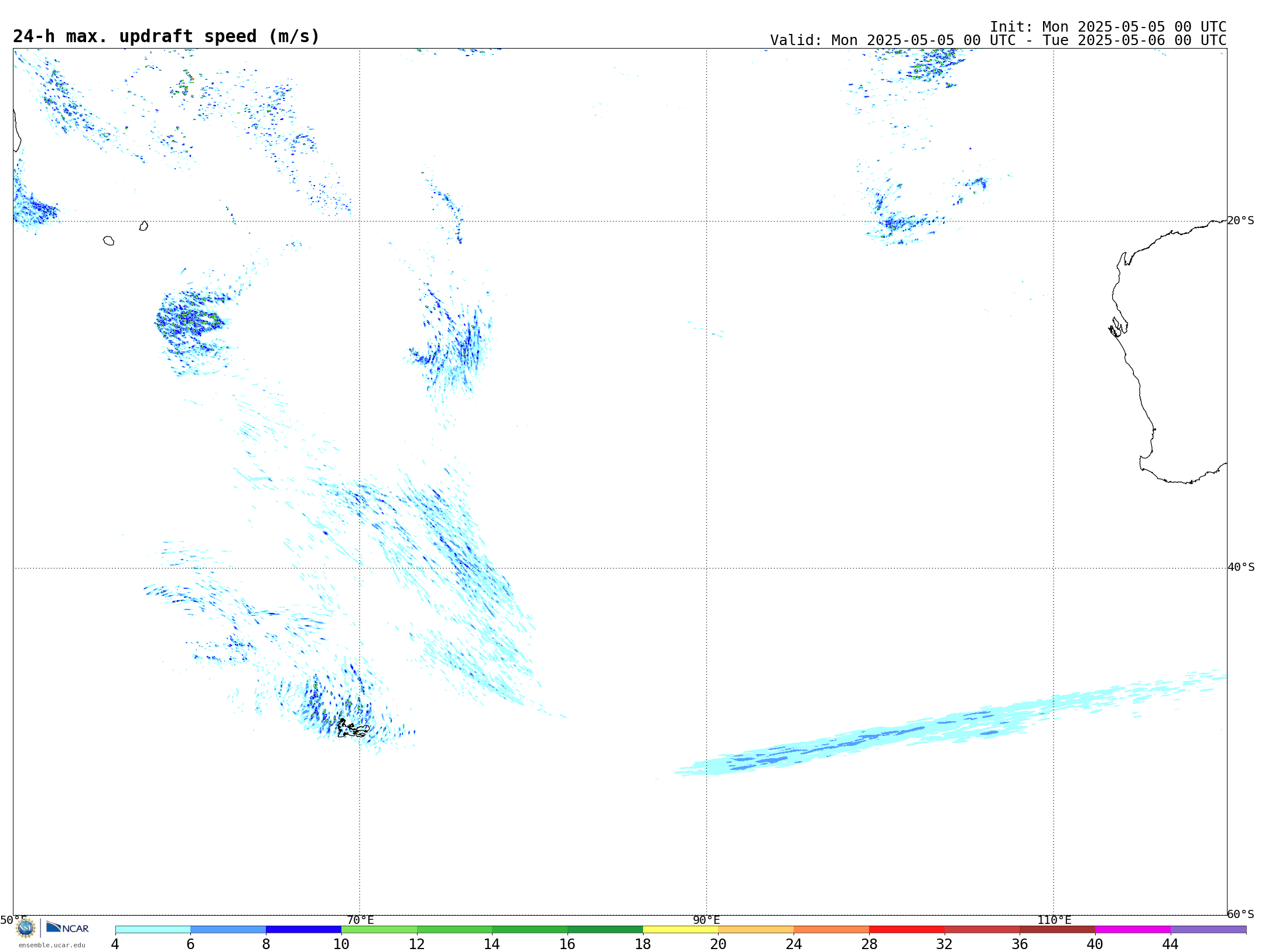Image resolution: width=1265 pixels, height=952 pixels.
Task: Click the bright red 28-32 colorbar segment
Action: point(907,929)
